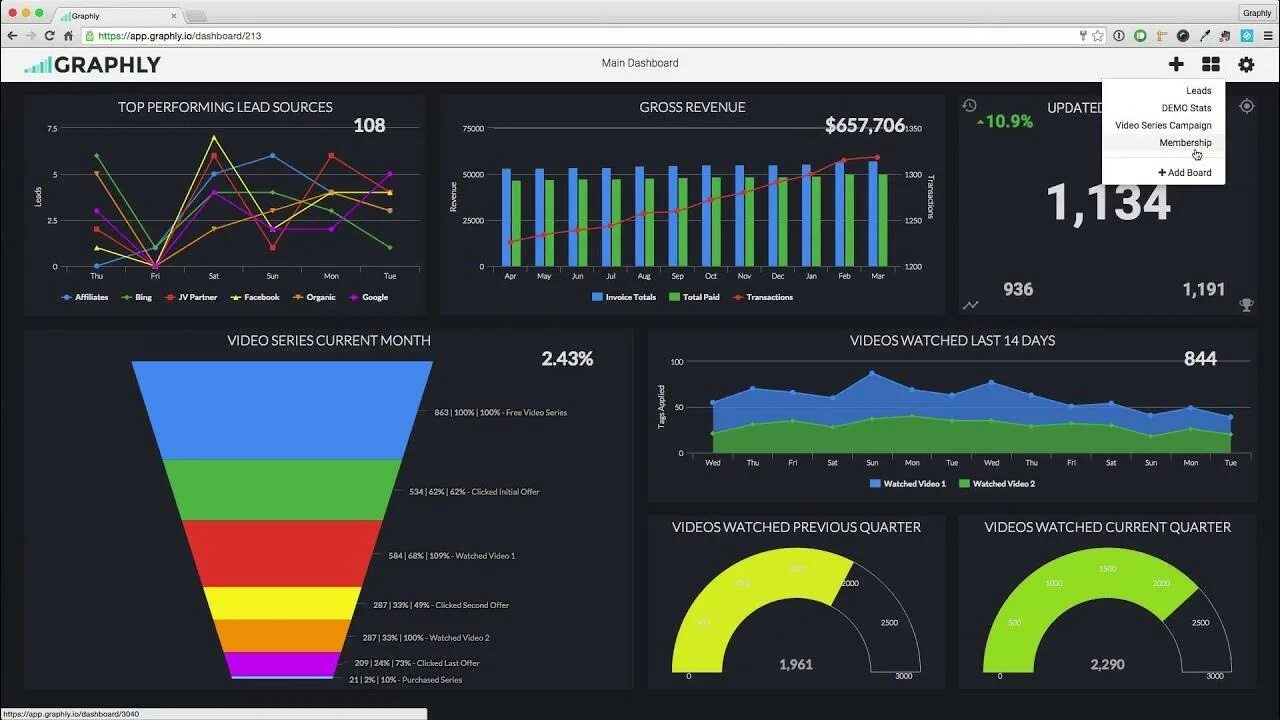Click the key icon in the address bar
The width and height of the screenshot is (1280, 720).
coord(1083,36)
